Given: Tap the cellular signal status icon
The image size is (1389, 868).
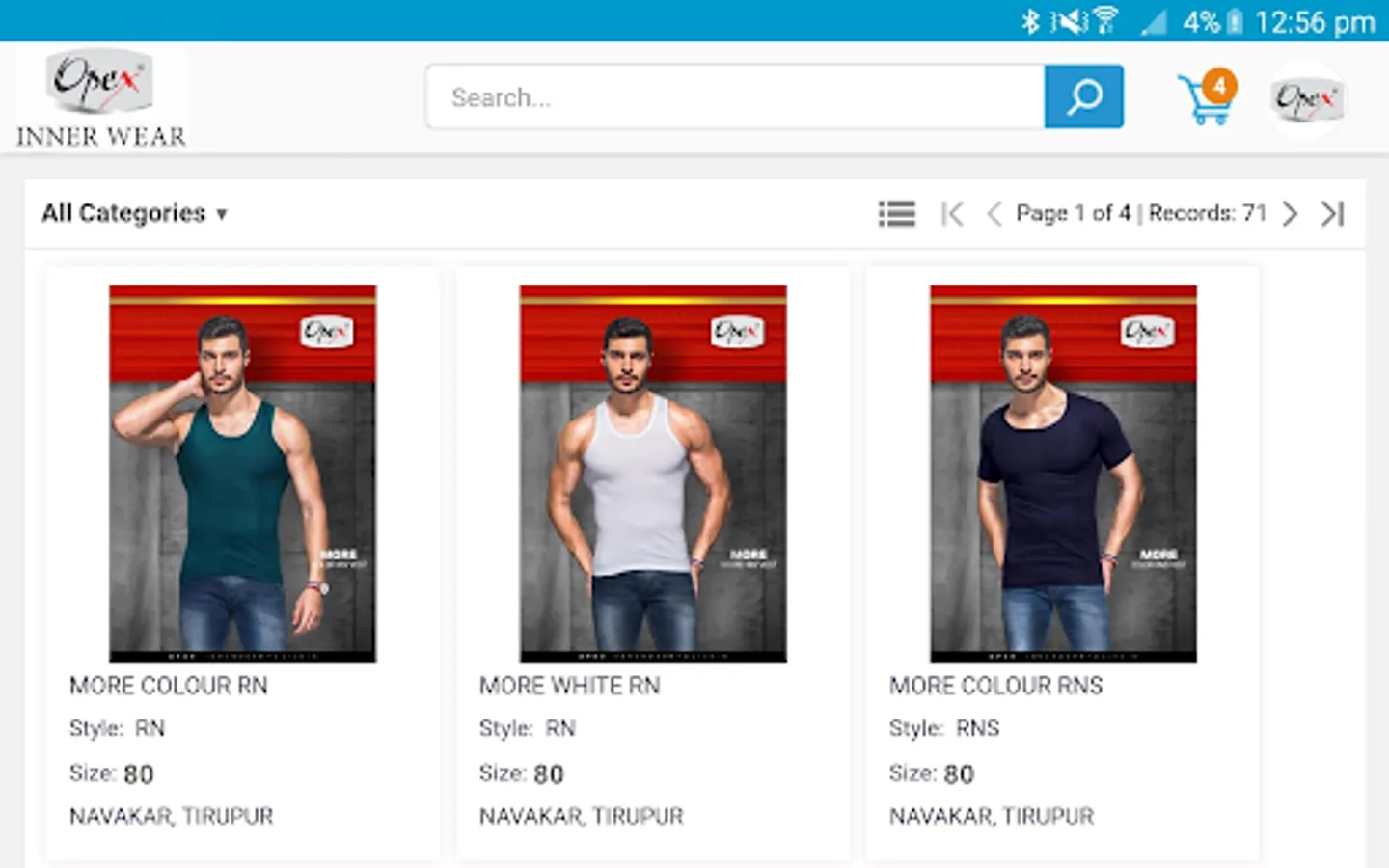Looking at the screenshot, I should pyautogui.click(x=1154, y=22).
